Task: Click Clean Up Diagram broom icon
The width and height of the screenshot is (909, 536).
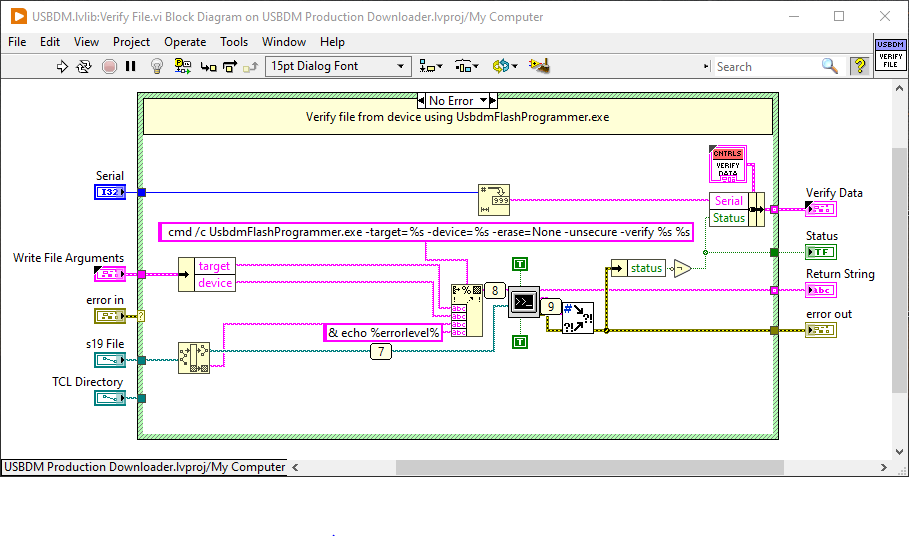Action: (539, 66)
